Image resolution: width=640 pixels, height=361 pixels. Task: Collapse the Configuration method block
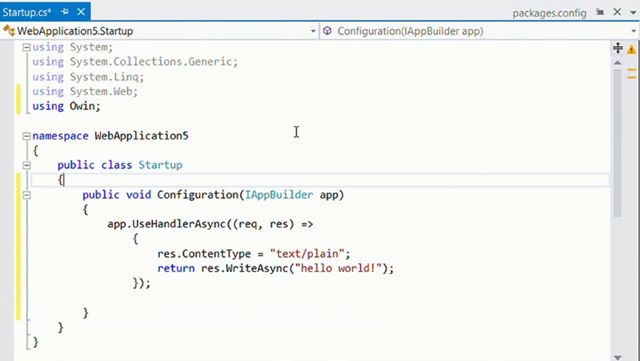[27, 195]
